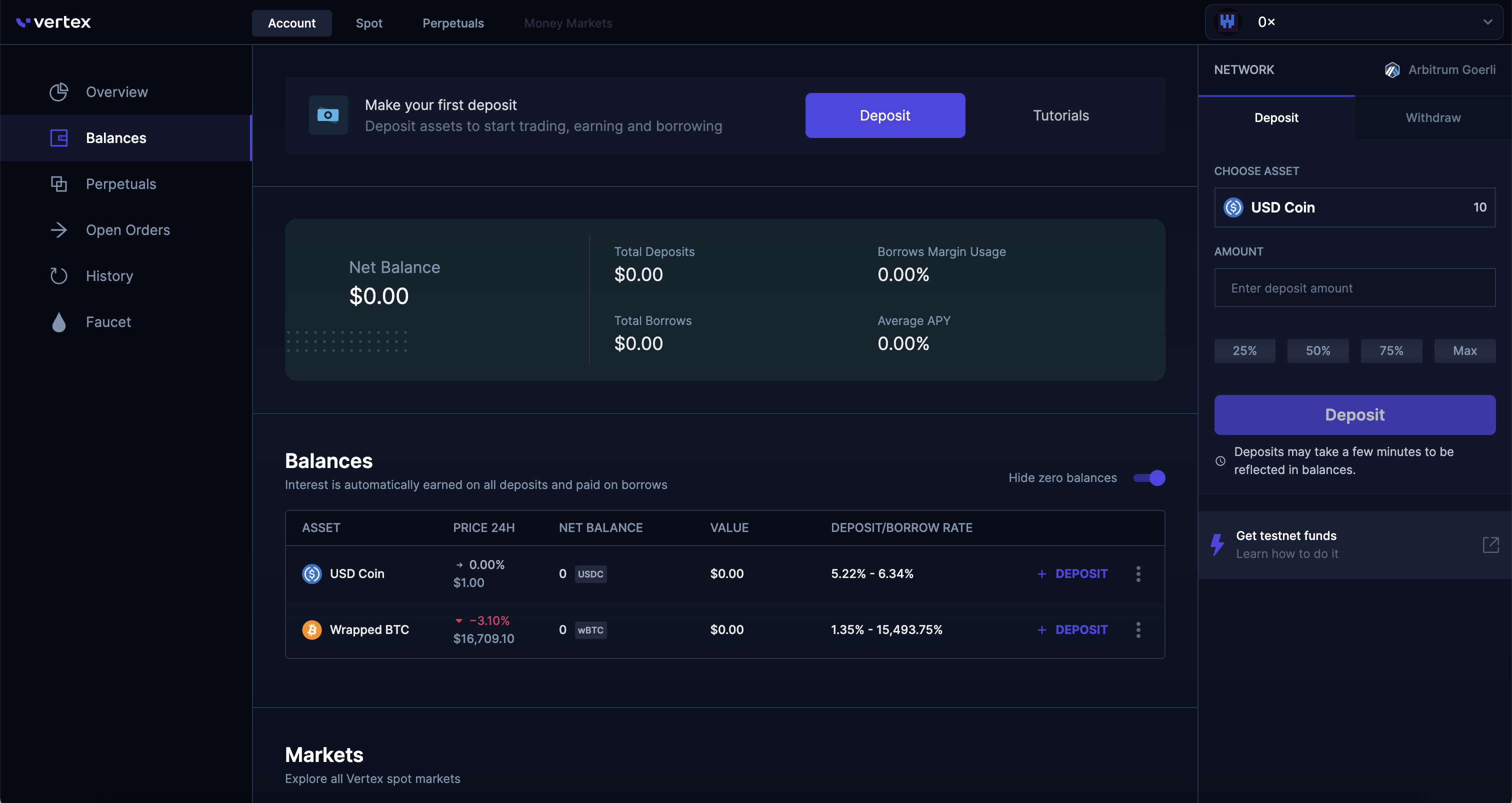
Task: Switch to the Withdraw tab
Action: [1433, 117]
